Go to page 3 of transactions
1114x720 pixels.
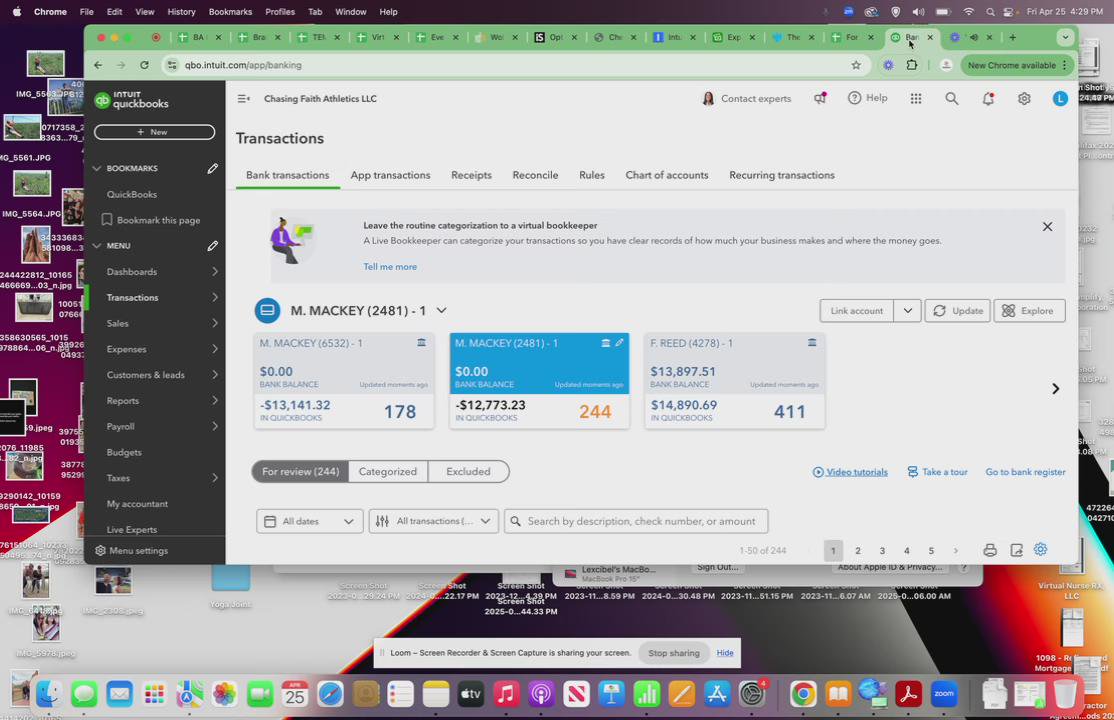(882, 551)
